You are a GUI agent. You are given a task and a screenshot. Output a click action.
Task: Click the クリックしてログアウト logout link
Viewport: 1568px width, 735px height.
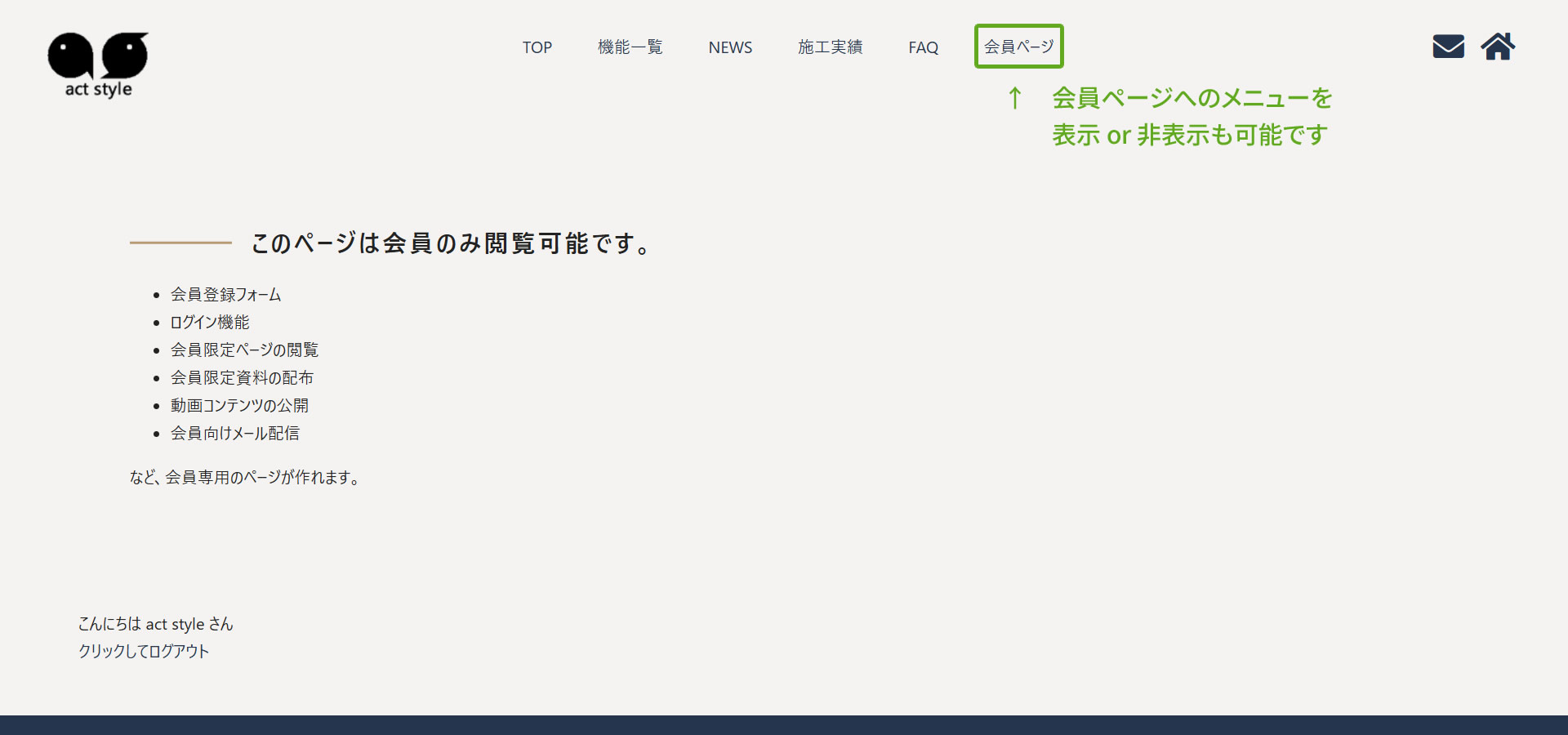(x=144, y=651)
